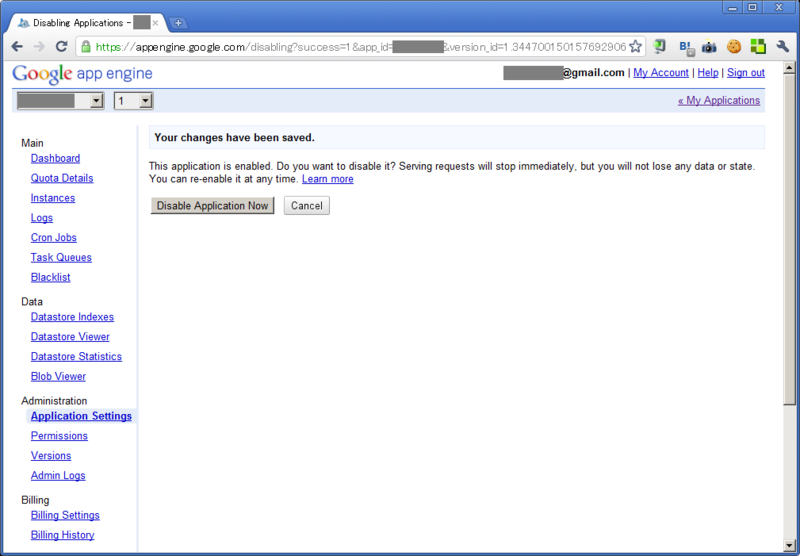The image size is (800, 556).
Task: Bookmark page with the star icon
Action: pyautogui.click(x=635, y=46)
